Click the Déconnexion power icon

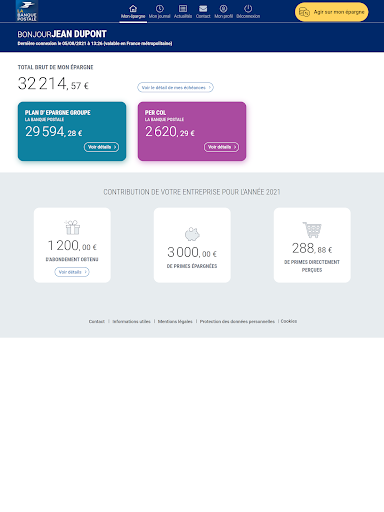click(248, 9)
